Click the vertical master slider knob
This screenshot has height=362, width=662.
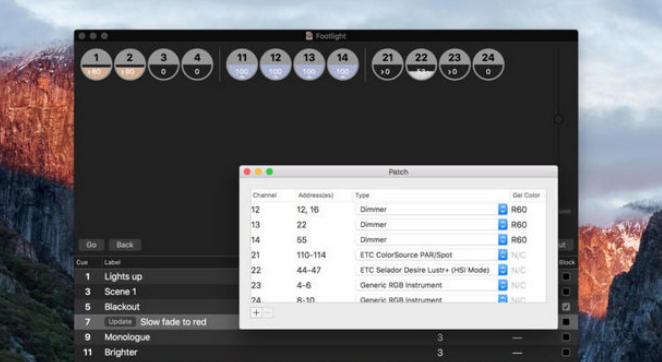coord(559,120)
